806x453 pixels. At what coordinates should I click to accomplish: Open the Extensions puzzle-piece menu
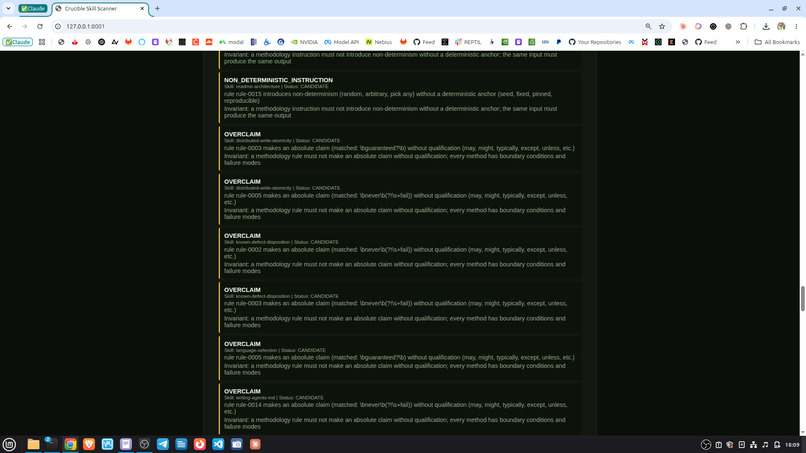(x=743, y=26)
